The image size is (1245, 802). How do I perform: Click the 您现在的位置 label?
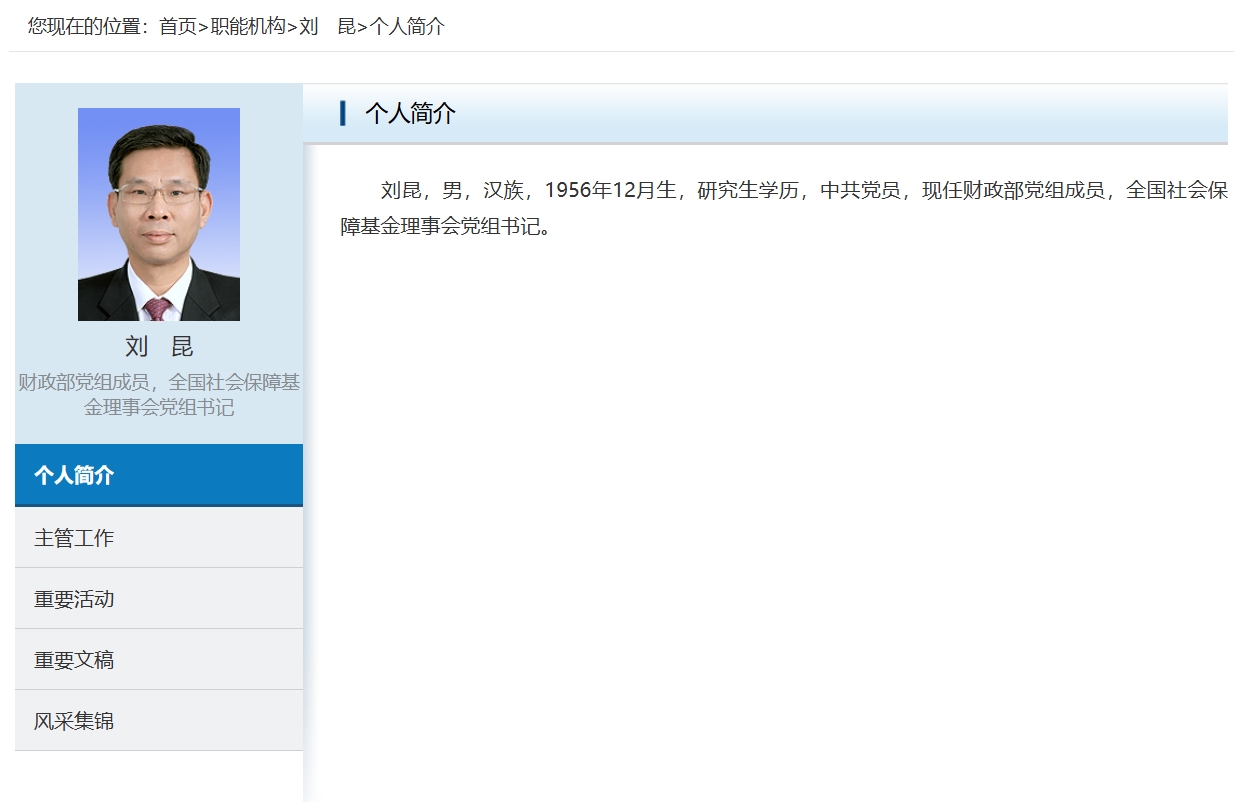(87, 27)
